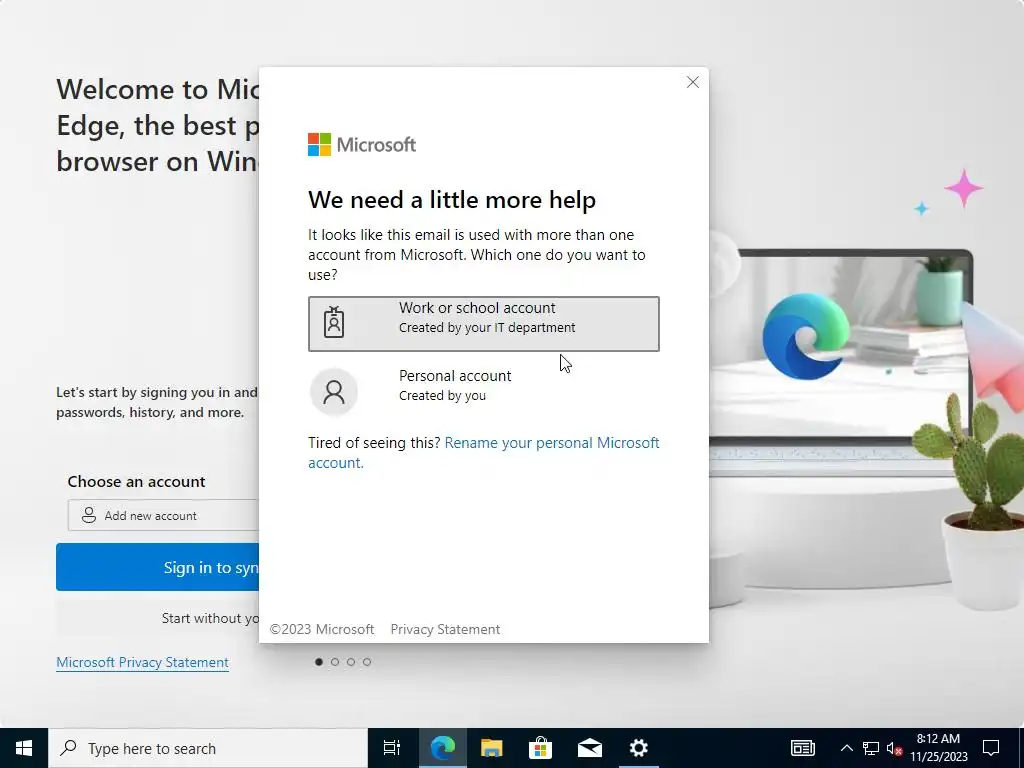Choose the Work or school account option
This screenshot has height=768, width=1024.
(x=483, y=324)
